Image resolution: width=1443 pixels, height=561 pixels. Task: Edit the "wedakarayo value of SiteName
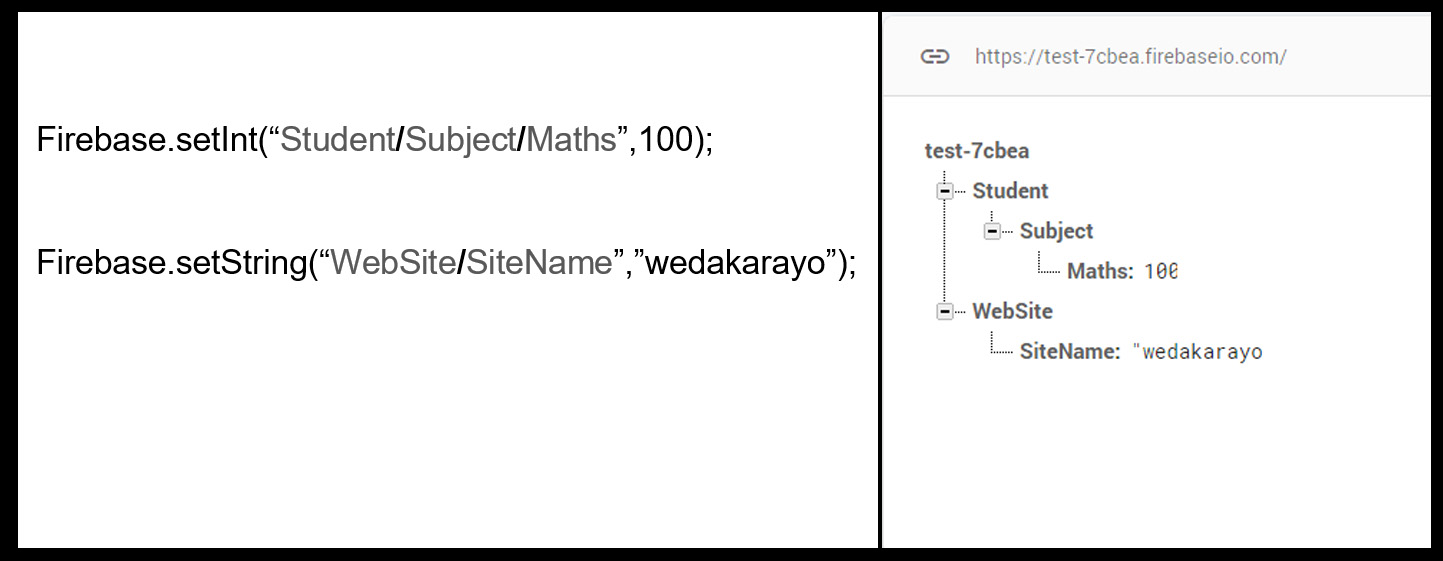tap(1198, 352)
